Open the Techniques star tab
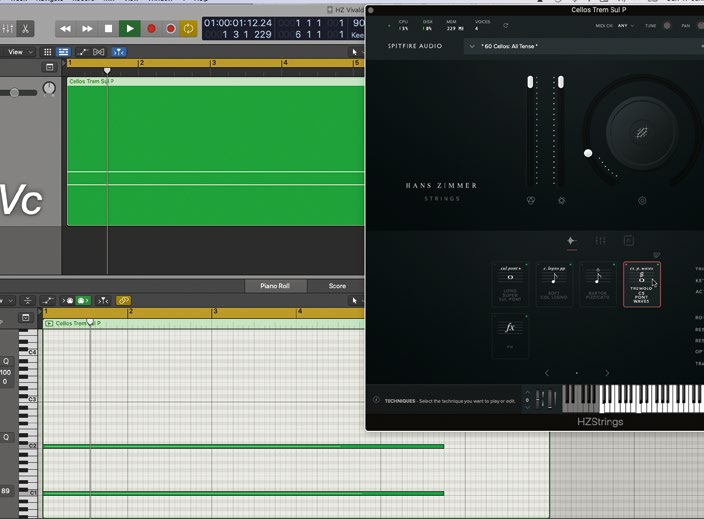704x519 pixels. coord(571,241)
